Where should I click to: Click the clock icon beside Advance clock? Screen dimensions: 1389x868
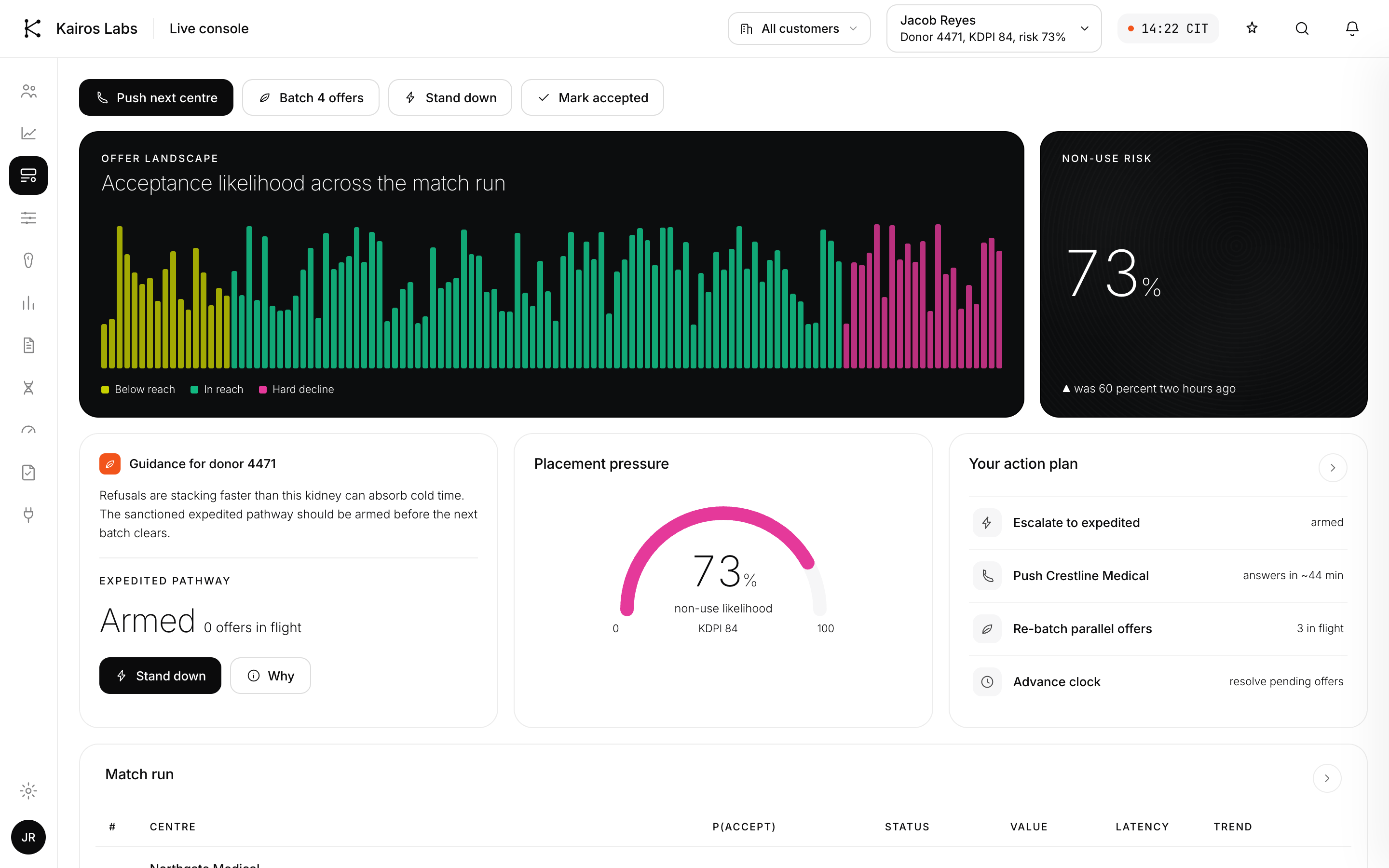coord(987,681)
